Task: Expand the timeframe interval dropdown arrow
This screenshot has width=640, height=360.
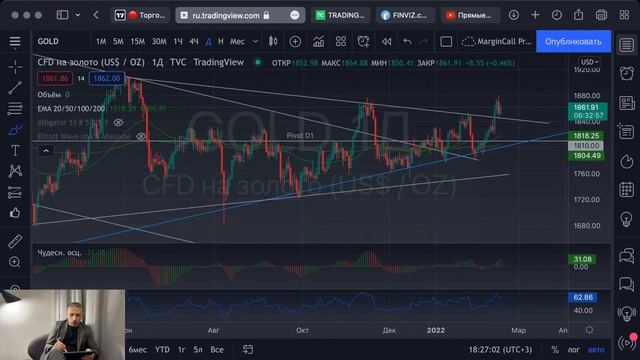Action: pyautogui.click(x=255, y=41)
